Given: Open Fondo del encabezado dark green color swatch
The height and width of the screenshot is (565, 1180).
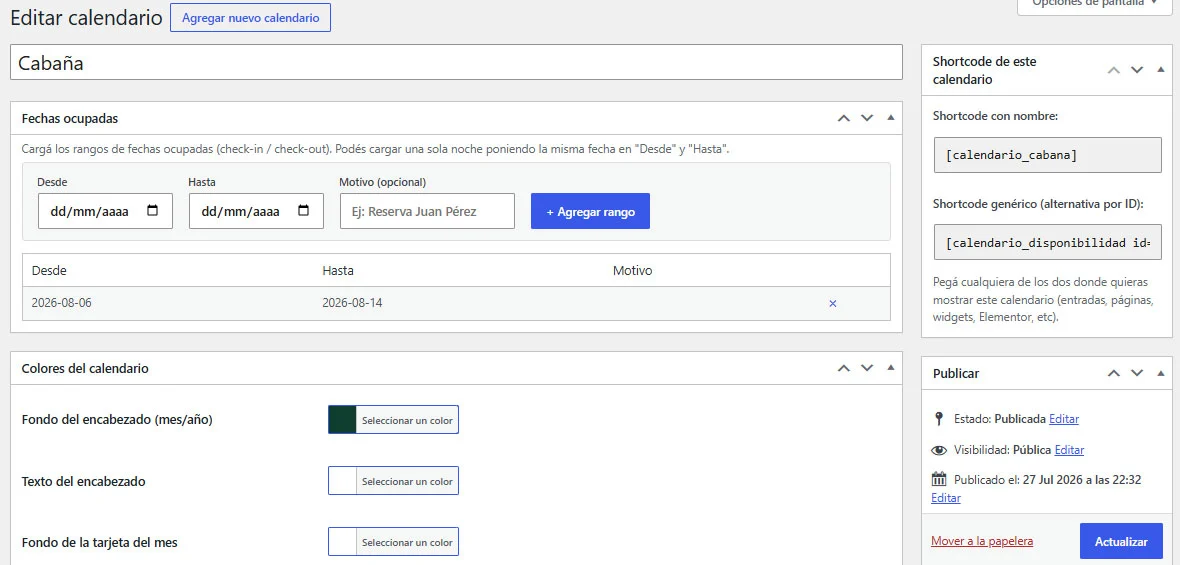Looking at the screenshot, I should coord(342,420).
